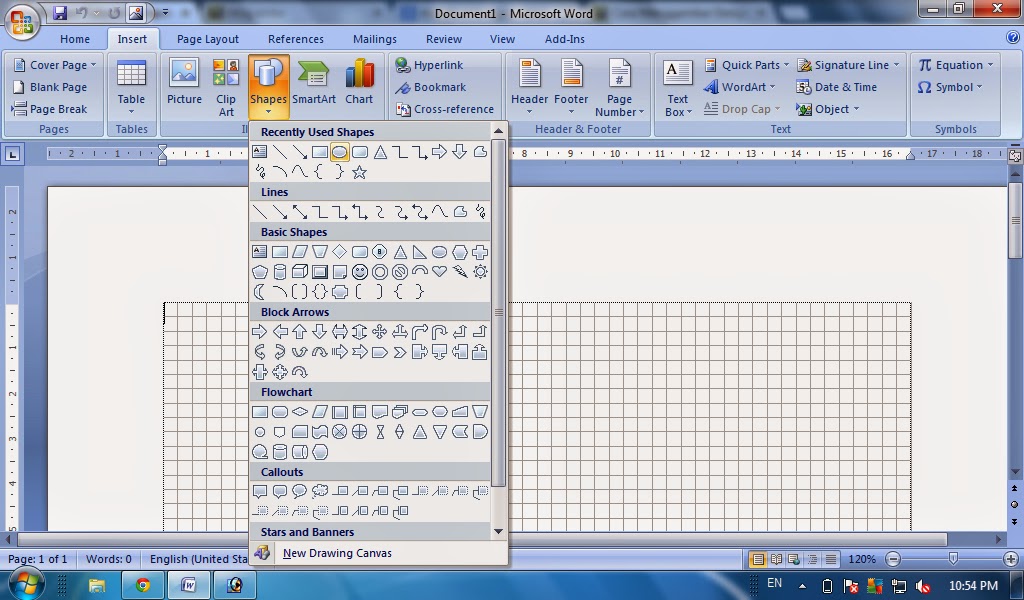The width and height of the screenshot is (1024, 600).
Task: Expand the Equation dropdown
Action: [x=955, y=65]
